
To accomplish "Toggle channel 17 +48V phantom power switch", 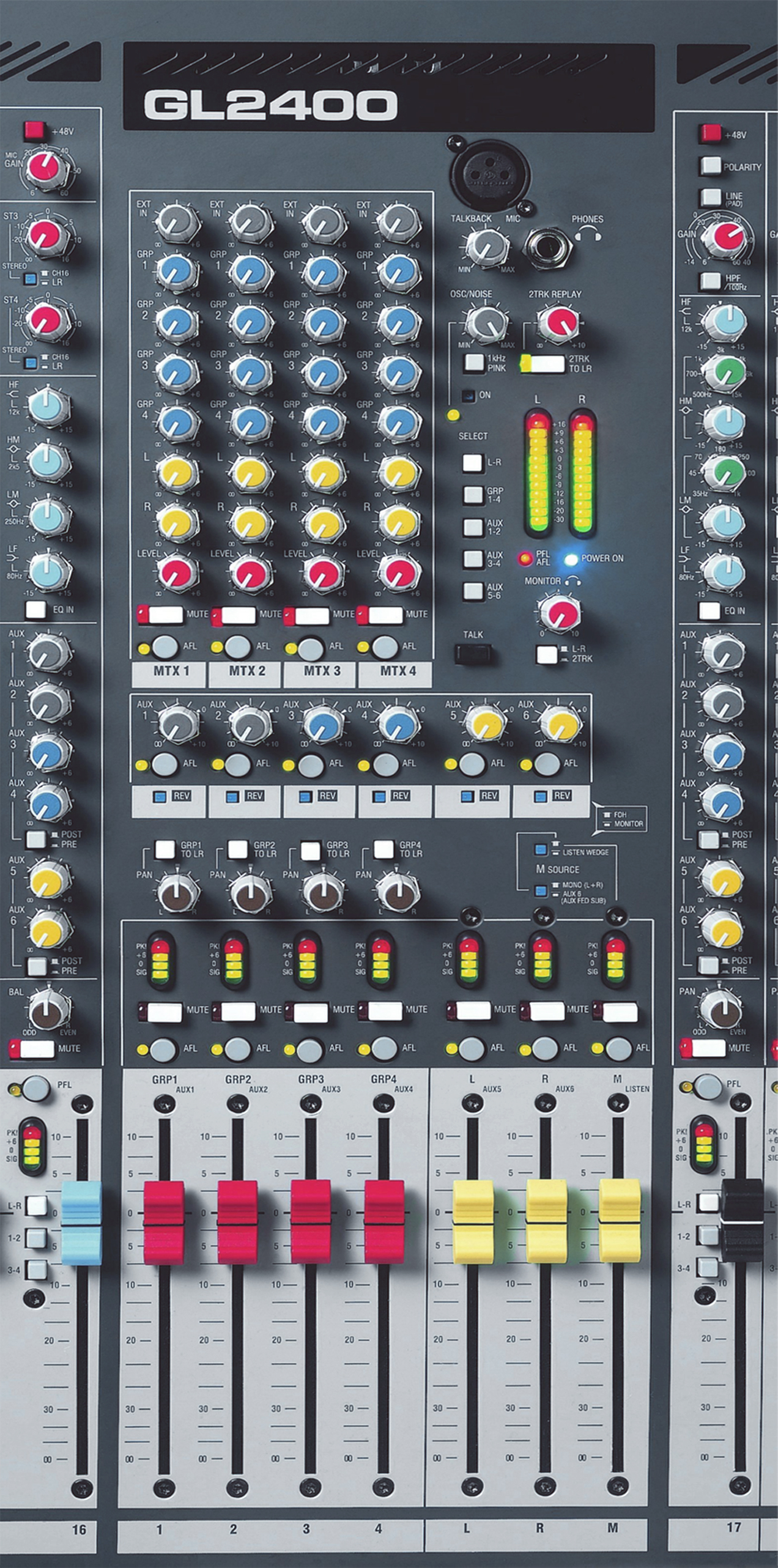I will 711,133.
